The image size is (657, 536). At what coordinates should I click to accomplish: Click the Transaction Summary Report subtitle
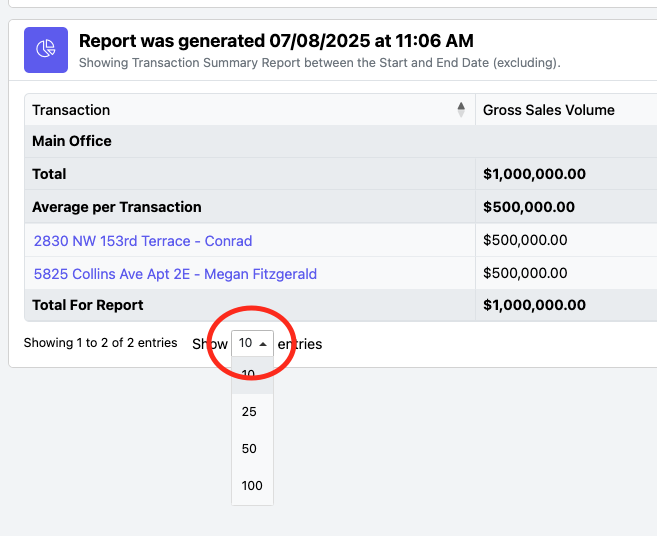pyautogui.click(x=320, y=63)
